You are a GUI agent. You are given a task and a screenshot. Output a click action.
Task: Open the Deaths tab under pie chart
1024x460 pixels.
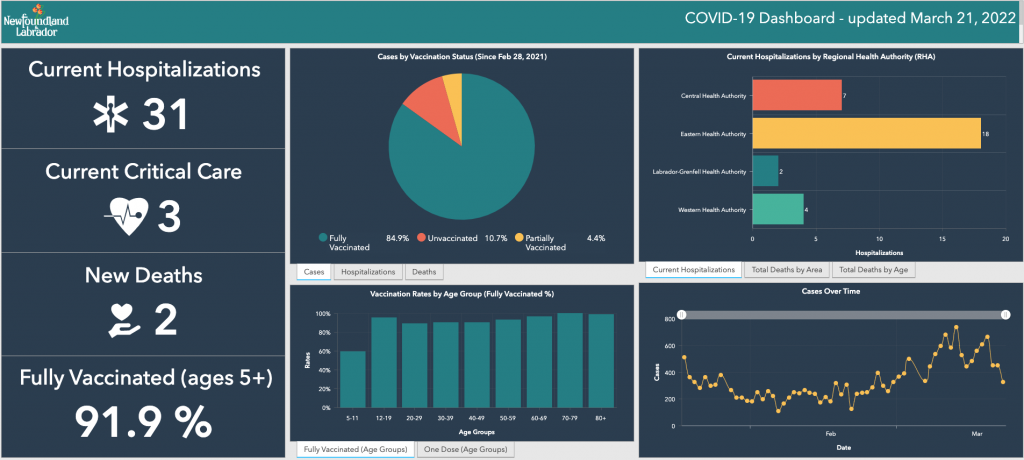(424, 272)
